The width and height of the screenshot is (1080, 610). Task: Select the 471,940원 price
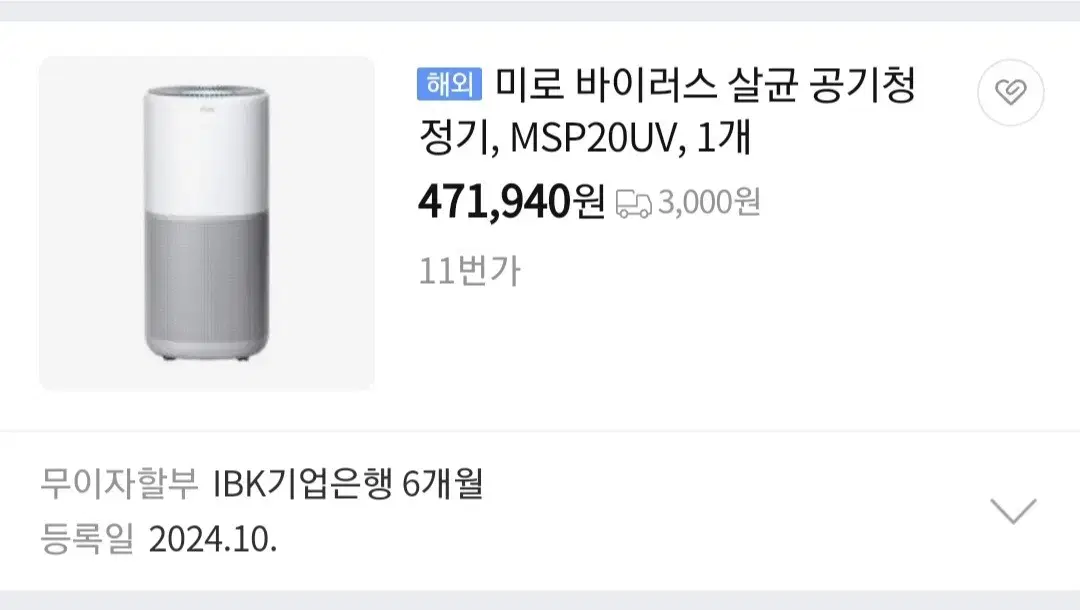(512, 202)
